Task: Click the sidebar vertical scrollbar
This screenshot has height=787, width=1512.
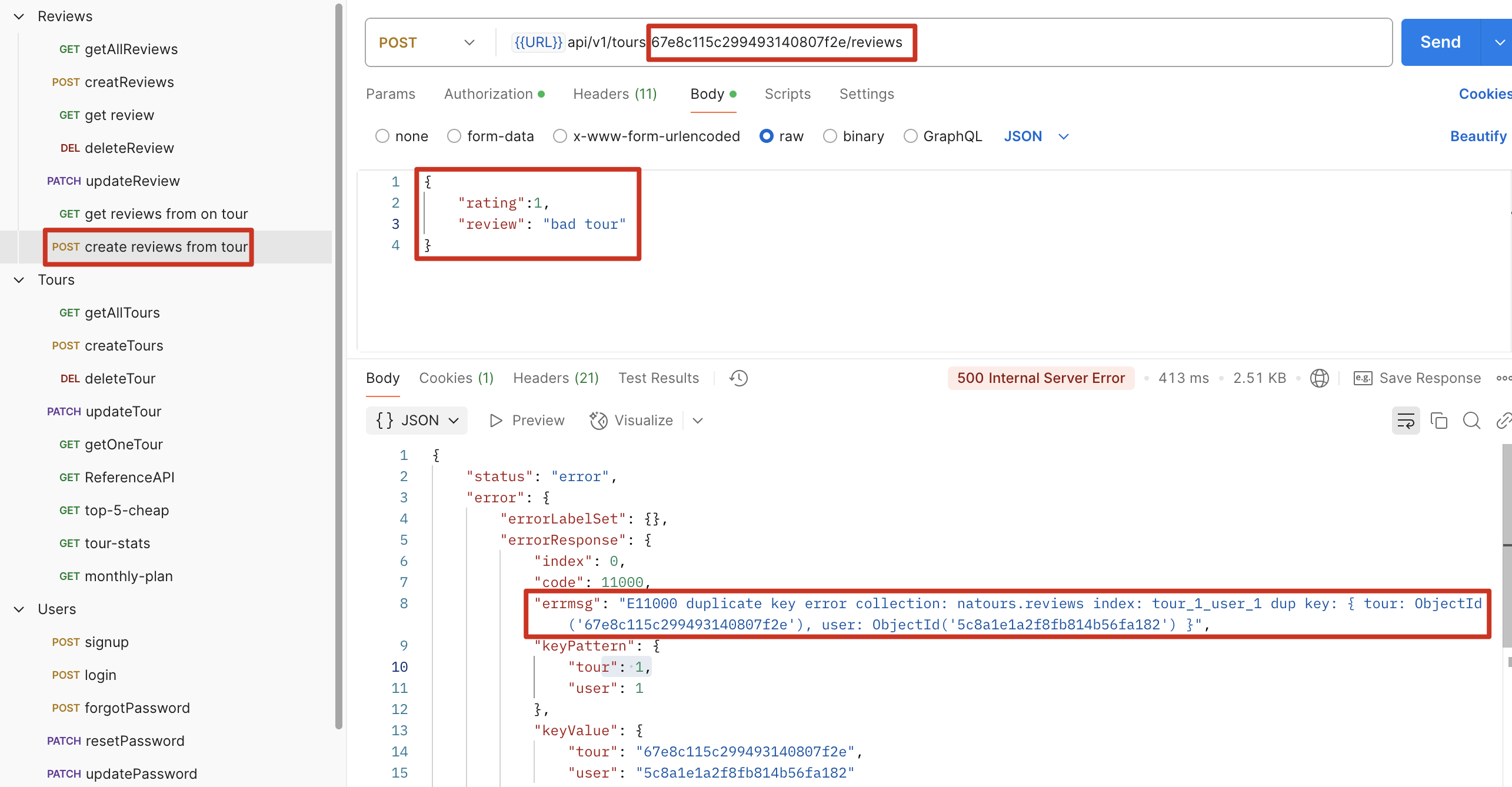Action: (338, 365)
